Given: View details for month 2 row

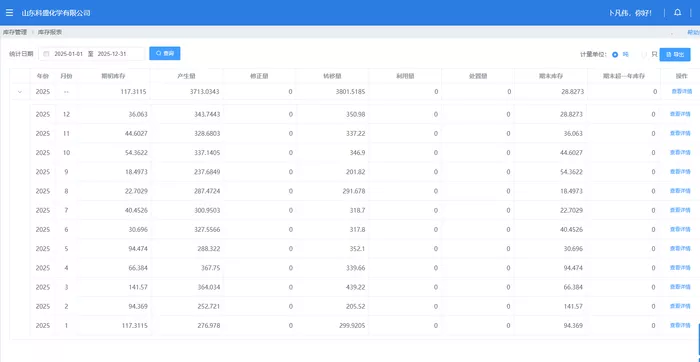Looking at the screenshot, I should [680, 306].
